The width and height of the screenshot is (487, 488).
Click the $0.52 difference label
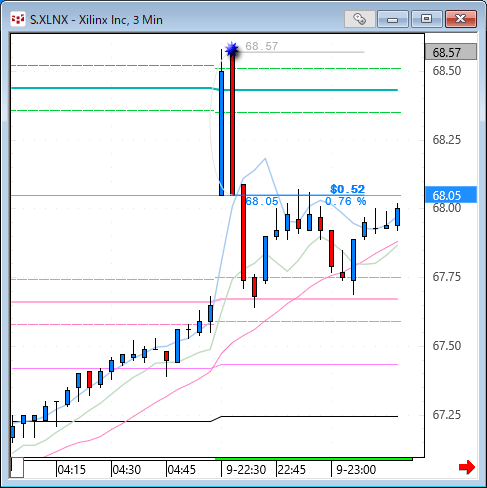pos(347,189)
